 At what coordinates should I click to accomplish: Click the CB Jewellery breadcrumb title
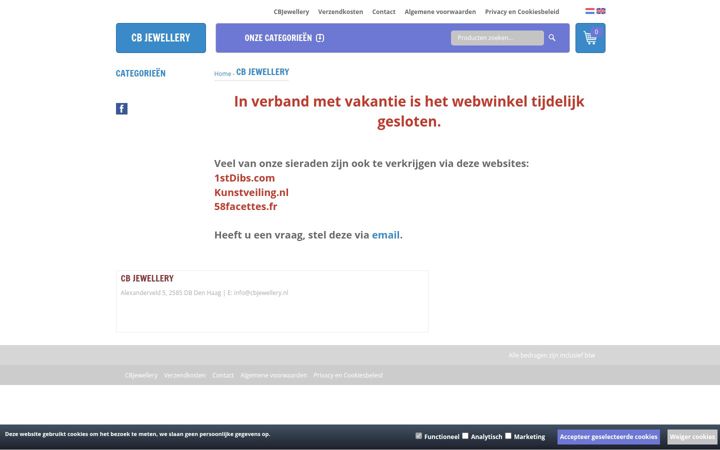tap(263, 72)
